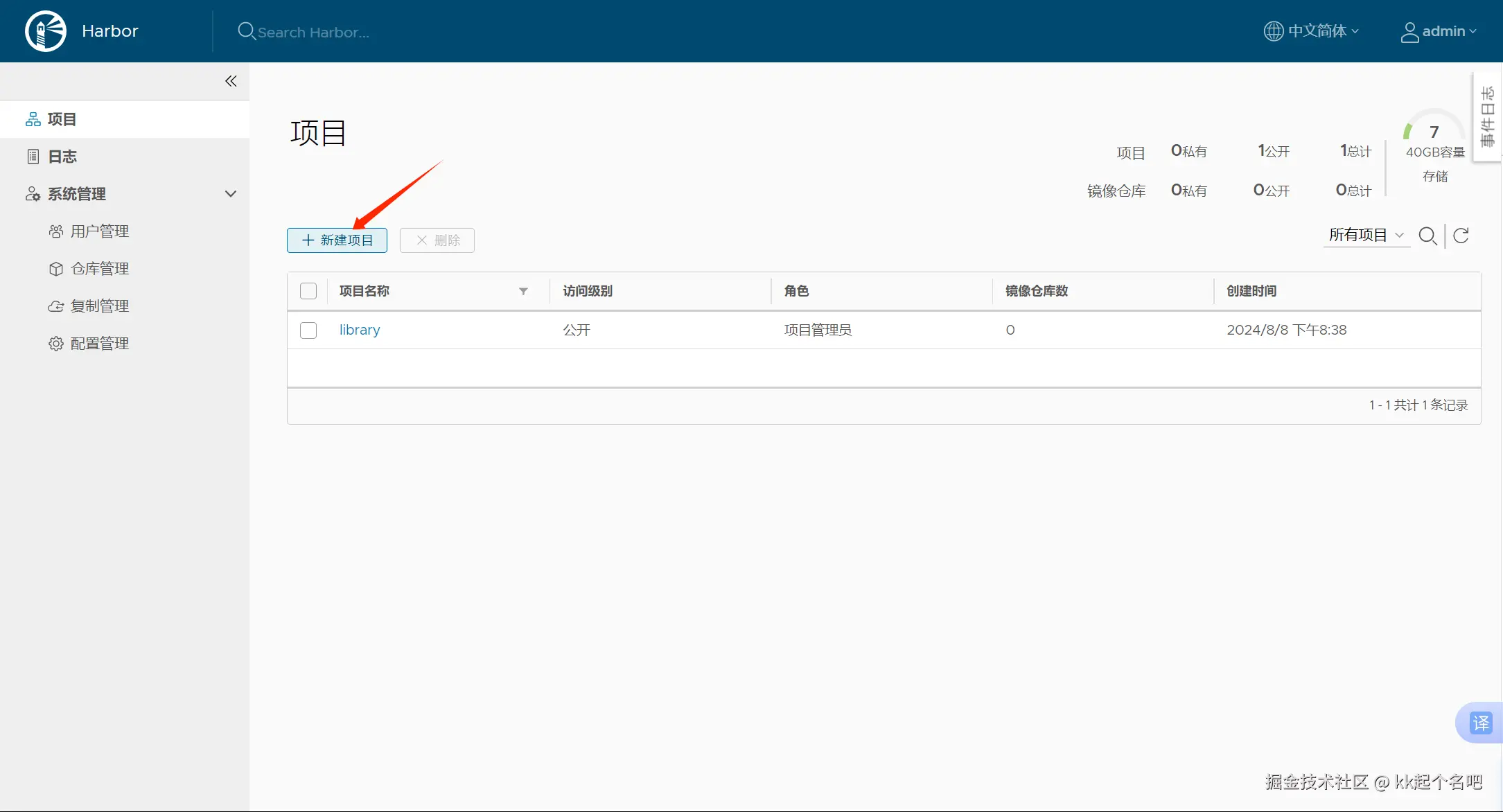Select all projects header checkbox
The width and height of the screenshot is (1503, 812).
pyautogui.click(x=308, y=291)
